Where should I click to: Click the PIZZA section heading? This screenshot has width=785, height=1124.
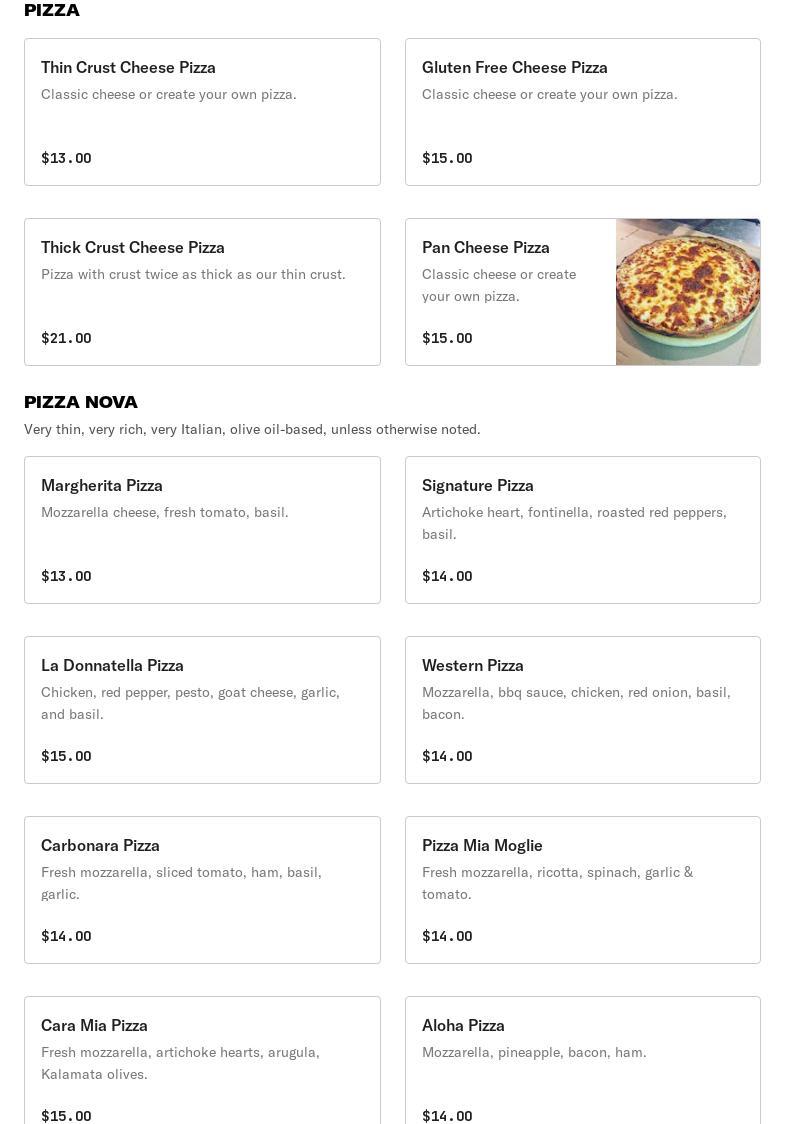[x=52, y=11]
